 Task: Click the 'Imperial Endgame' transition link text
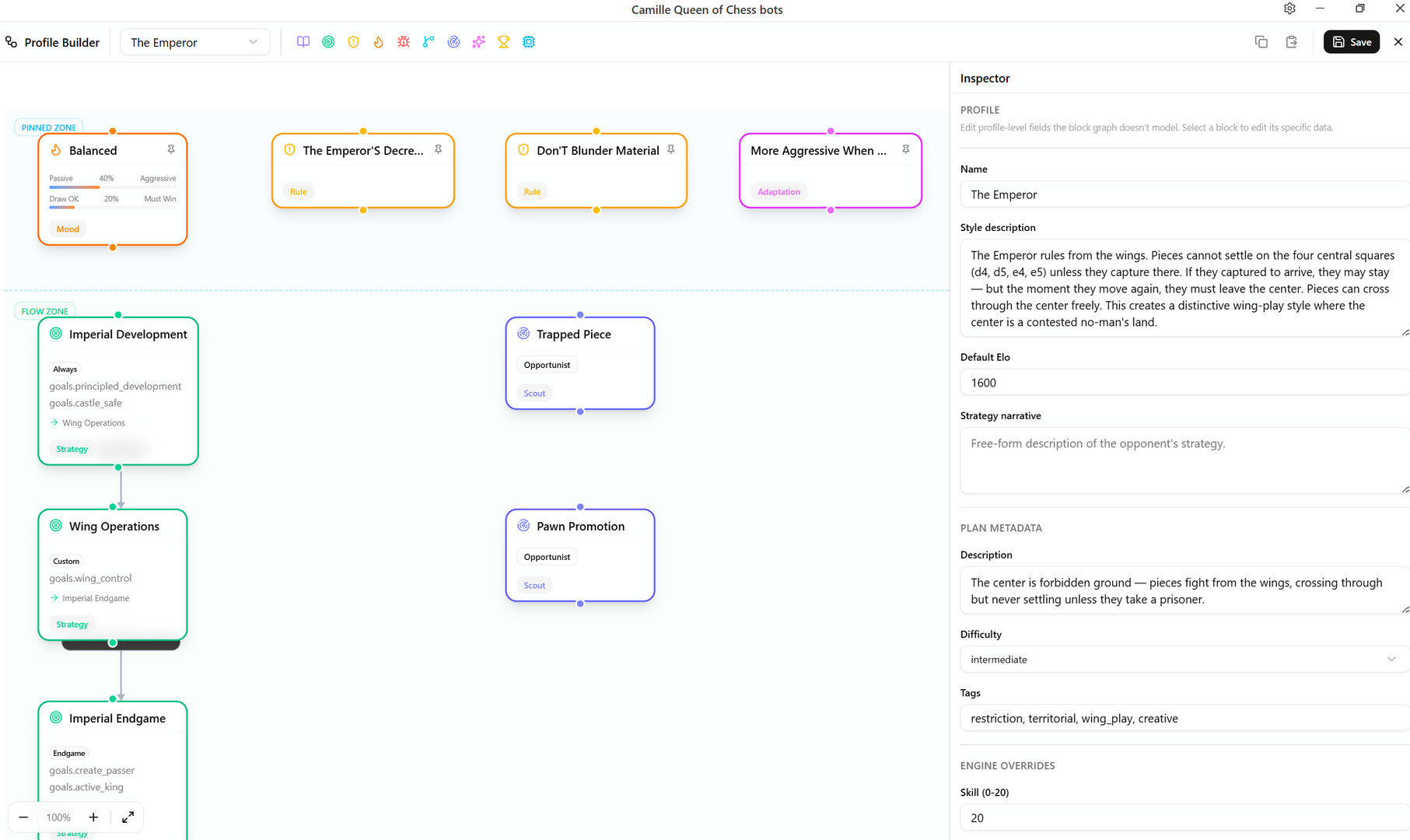96,598
